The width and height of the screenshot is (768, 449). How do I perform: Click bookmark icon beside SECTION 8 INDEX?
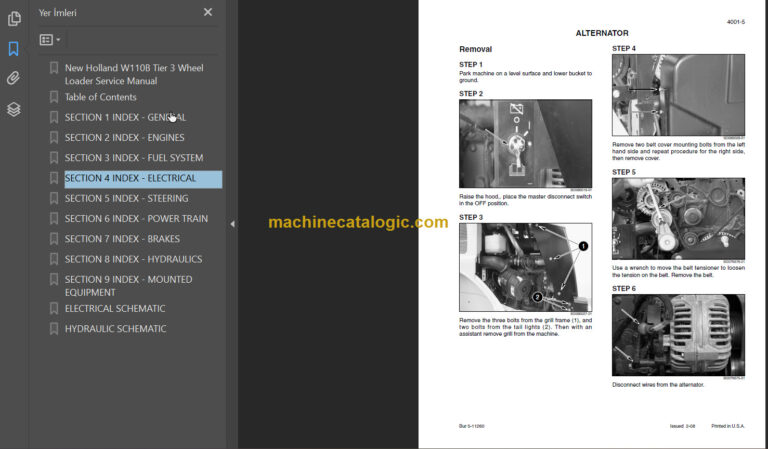(54, 259)
